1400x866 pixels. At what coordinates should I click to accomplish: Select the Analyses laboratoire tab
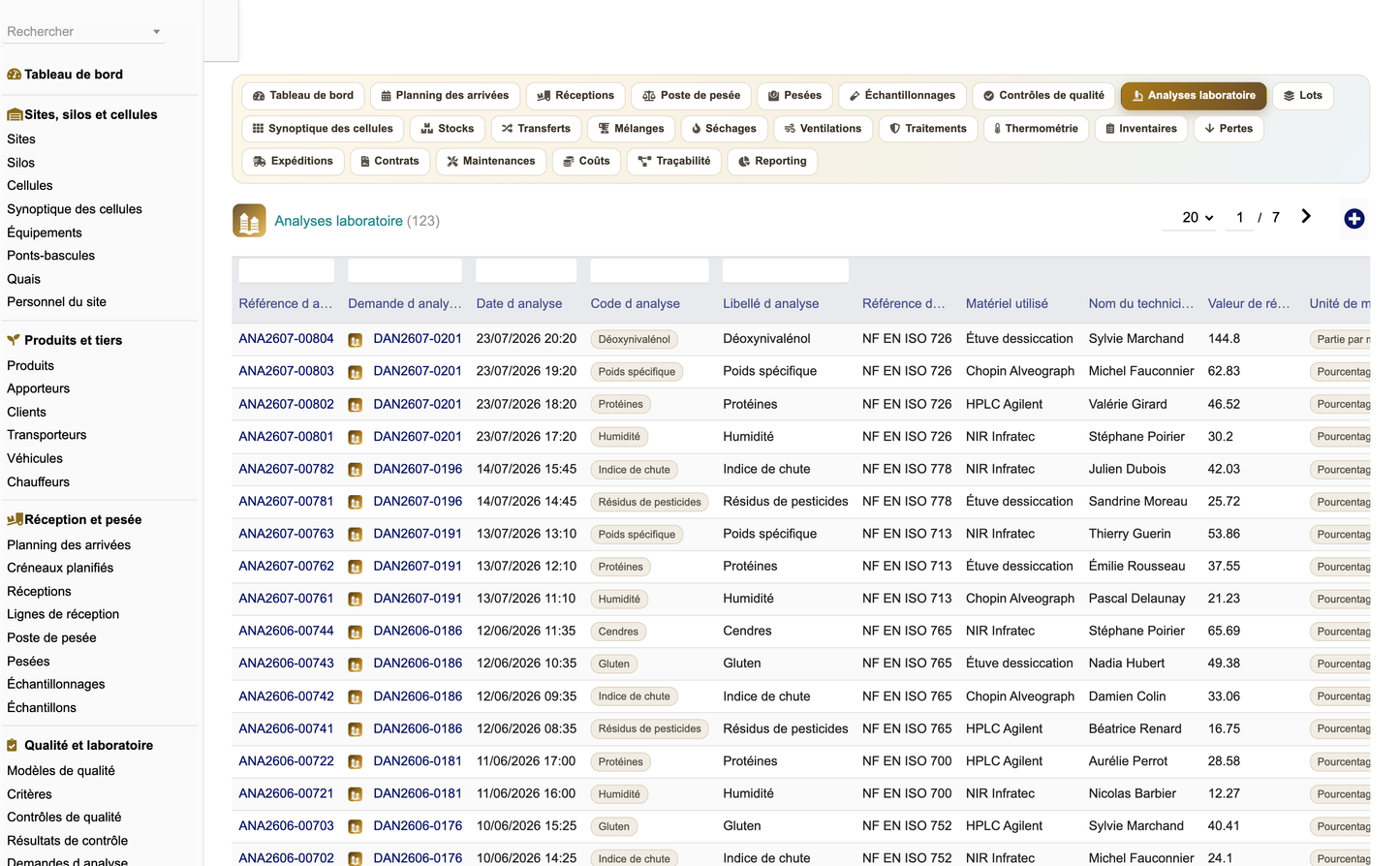point(1194,96)
